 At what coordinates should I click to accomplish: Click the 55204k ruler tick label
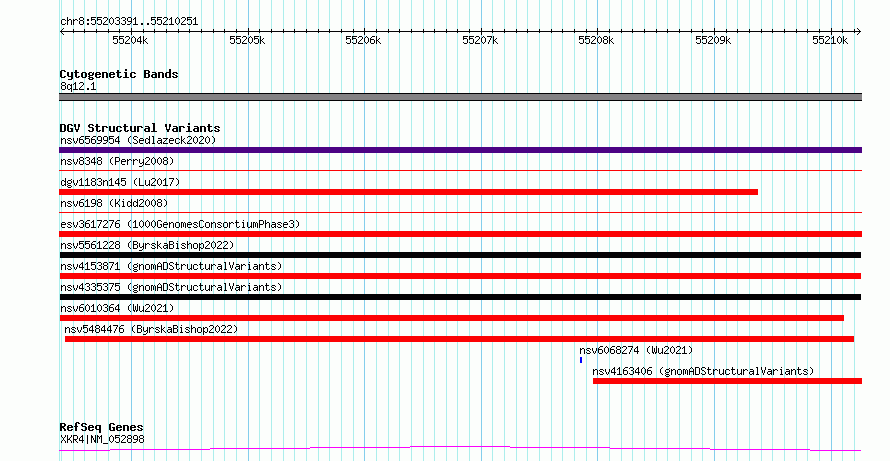pos(130,40)
